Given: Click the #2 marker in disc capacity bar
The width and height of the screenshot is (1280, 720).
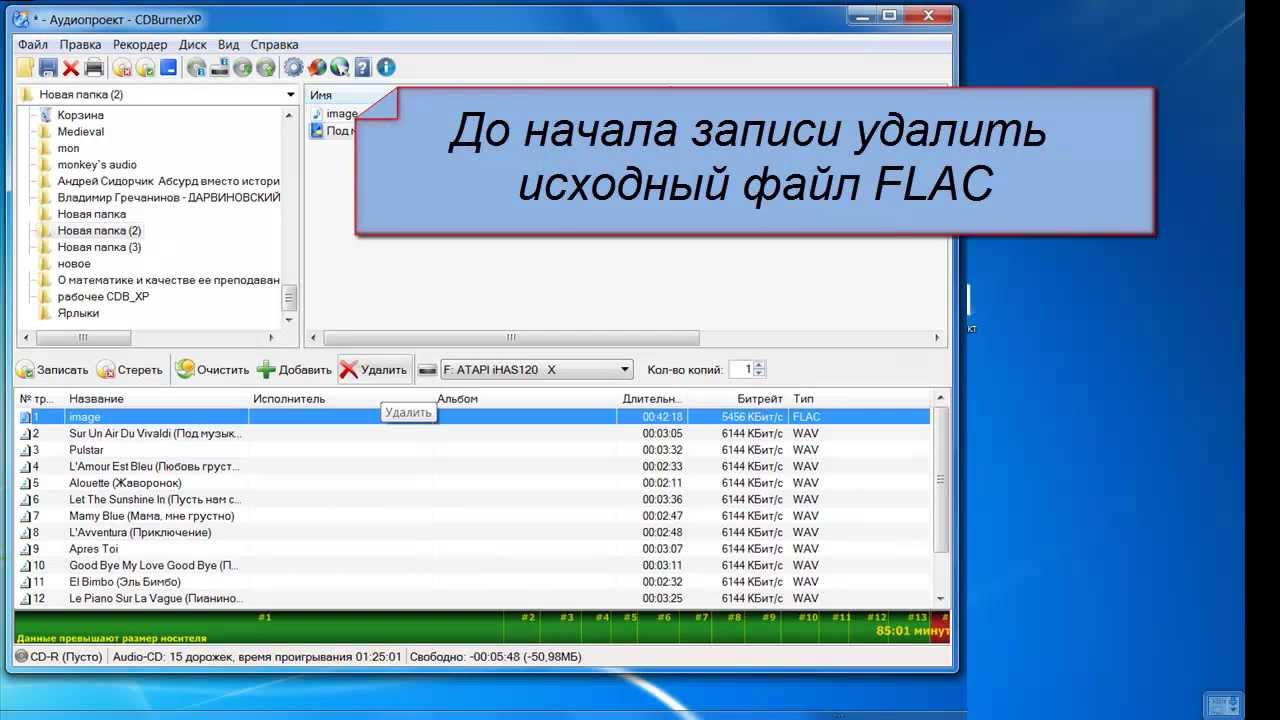Looking at the screenshot, I should [528, 618].
